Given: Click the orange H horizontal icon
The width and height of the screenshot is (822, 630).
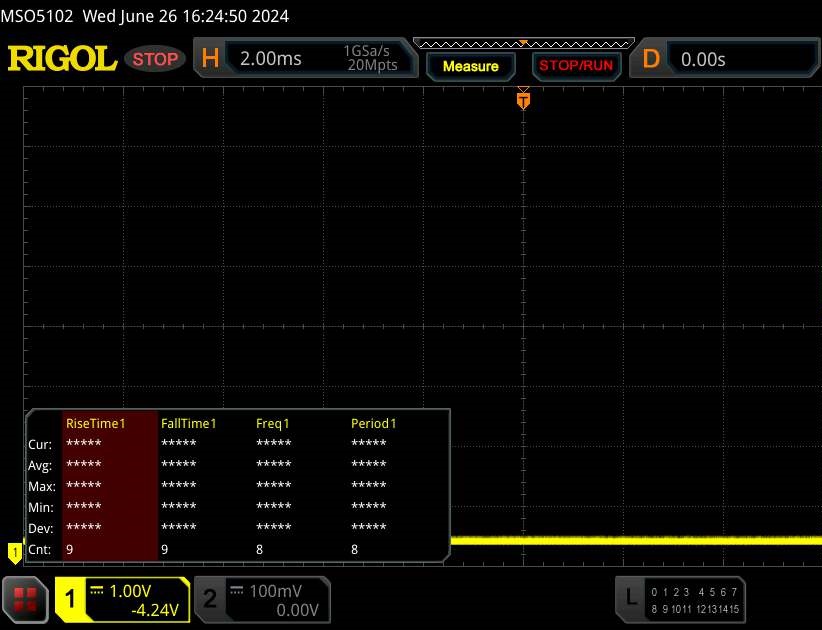Looking at the screenshot, I should (210, 59).
